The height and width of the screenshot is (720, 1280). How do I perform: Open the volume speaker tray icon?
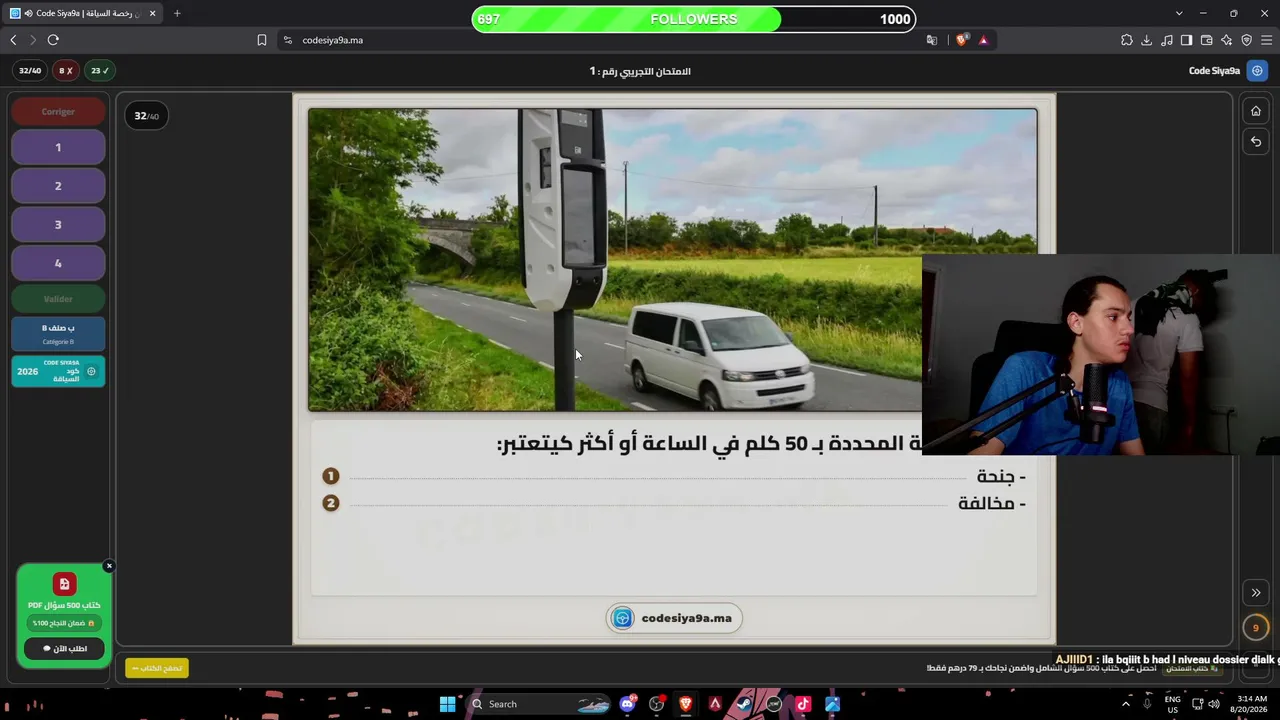pyautogui.click(x=1214, y=704)
